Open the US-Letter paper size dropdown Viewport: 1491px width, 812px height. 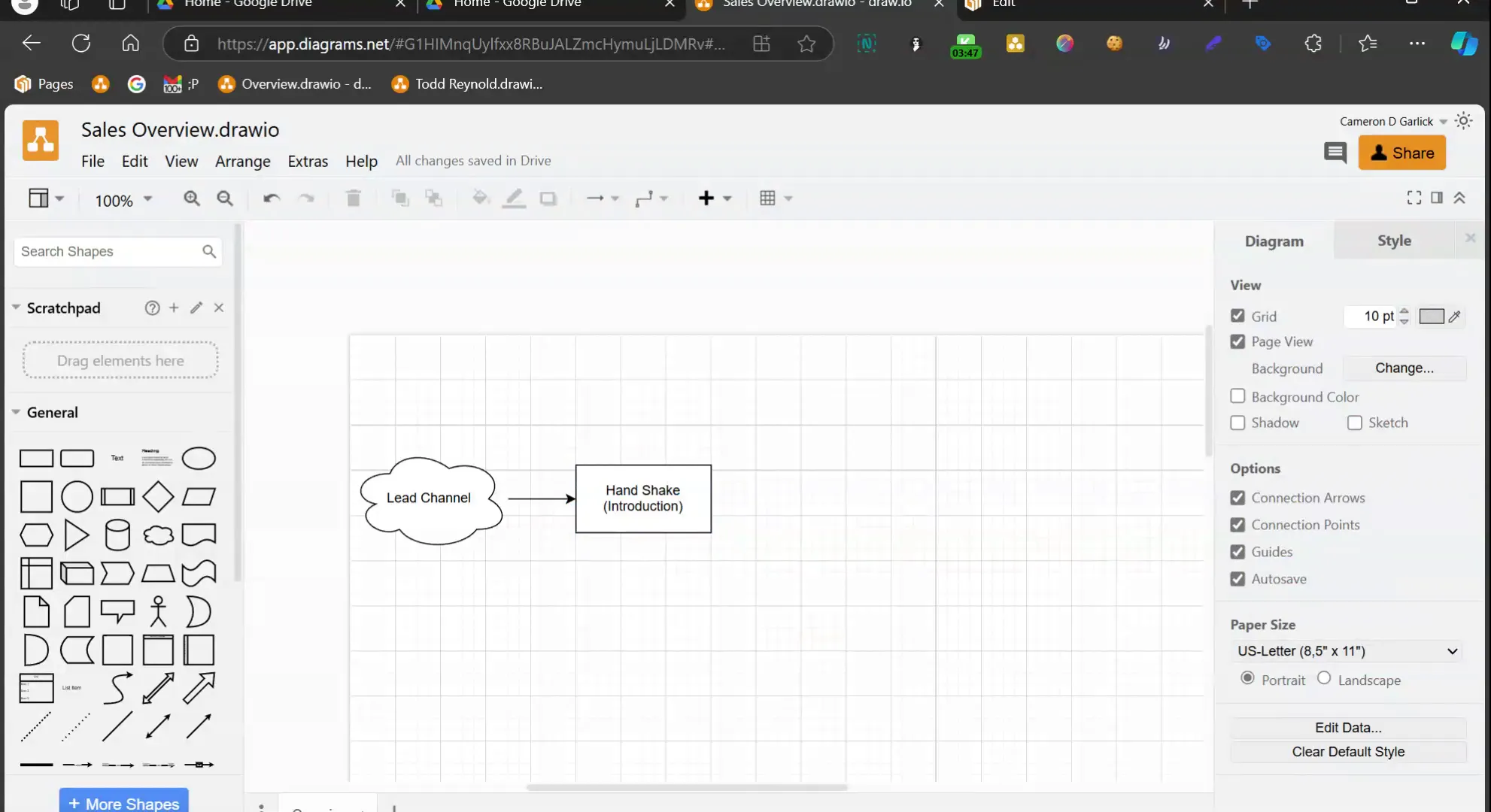point(1346,650)
